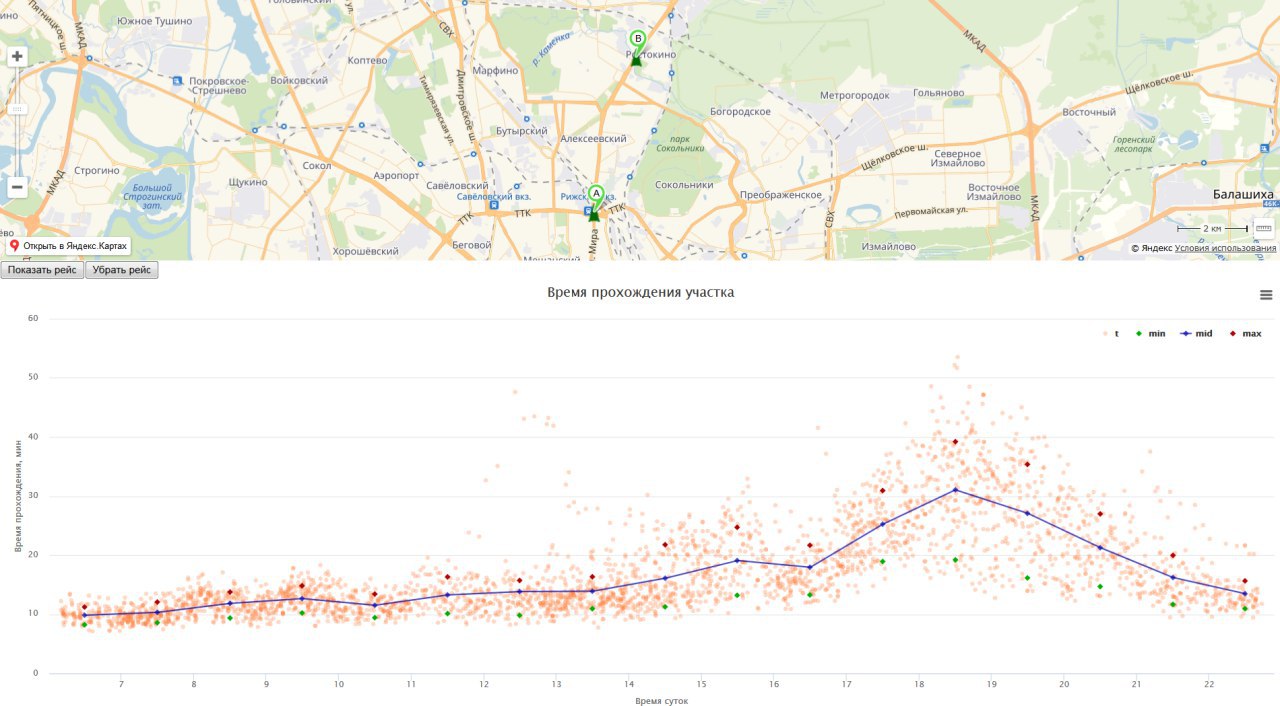Click the Щукино label on the map
This screenshot has height=706, width=1280.
tap(248, 182)
